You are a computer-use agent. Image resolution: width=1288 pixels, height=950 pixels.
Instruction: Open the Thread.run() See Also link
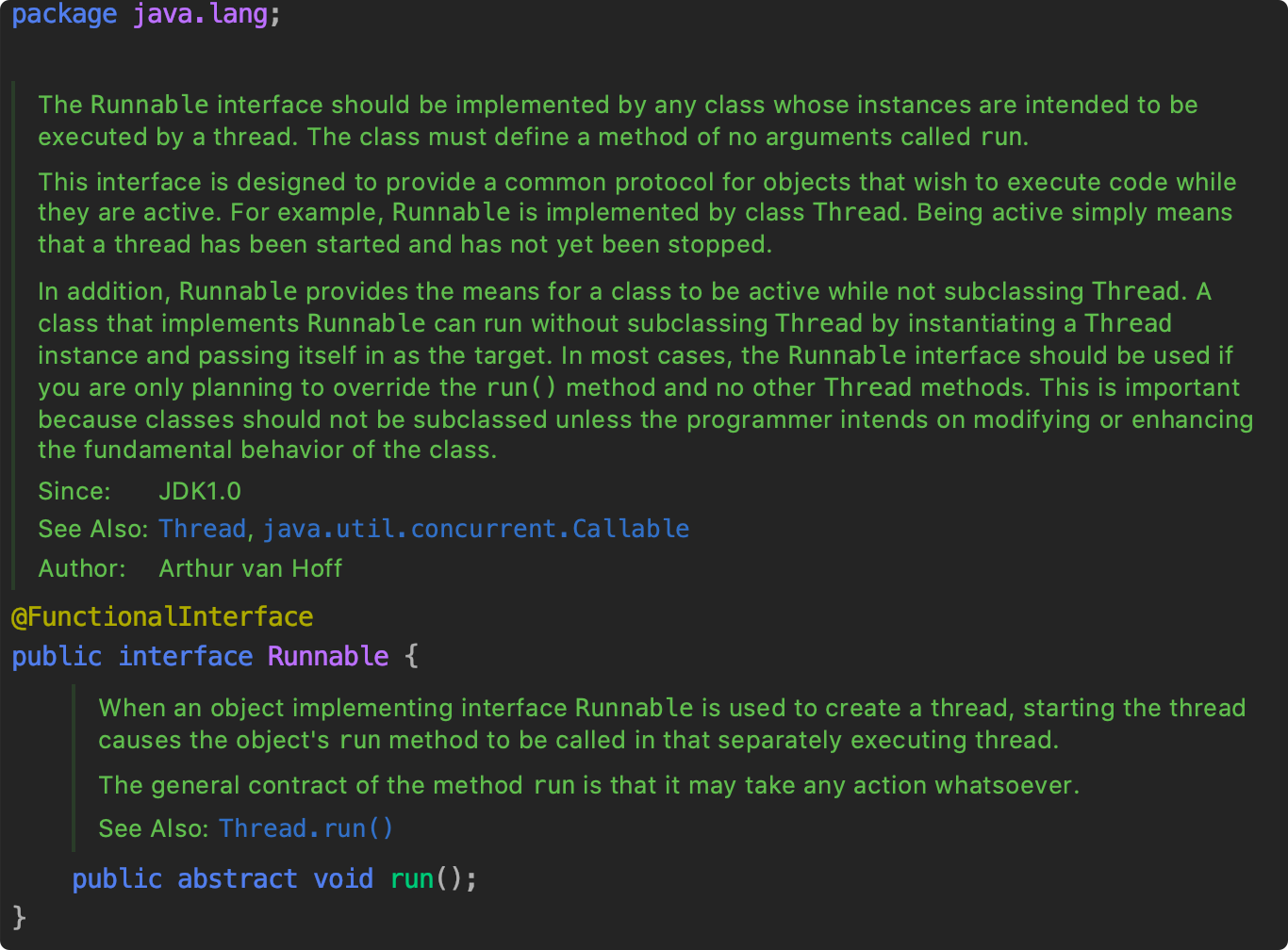[305, 828]
